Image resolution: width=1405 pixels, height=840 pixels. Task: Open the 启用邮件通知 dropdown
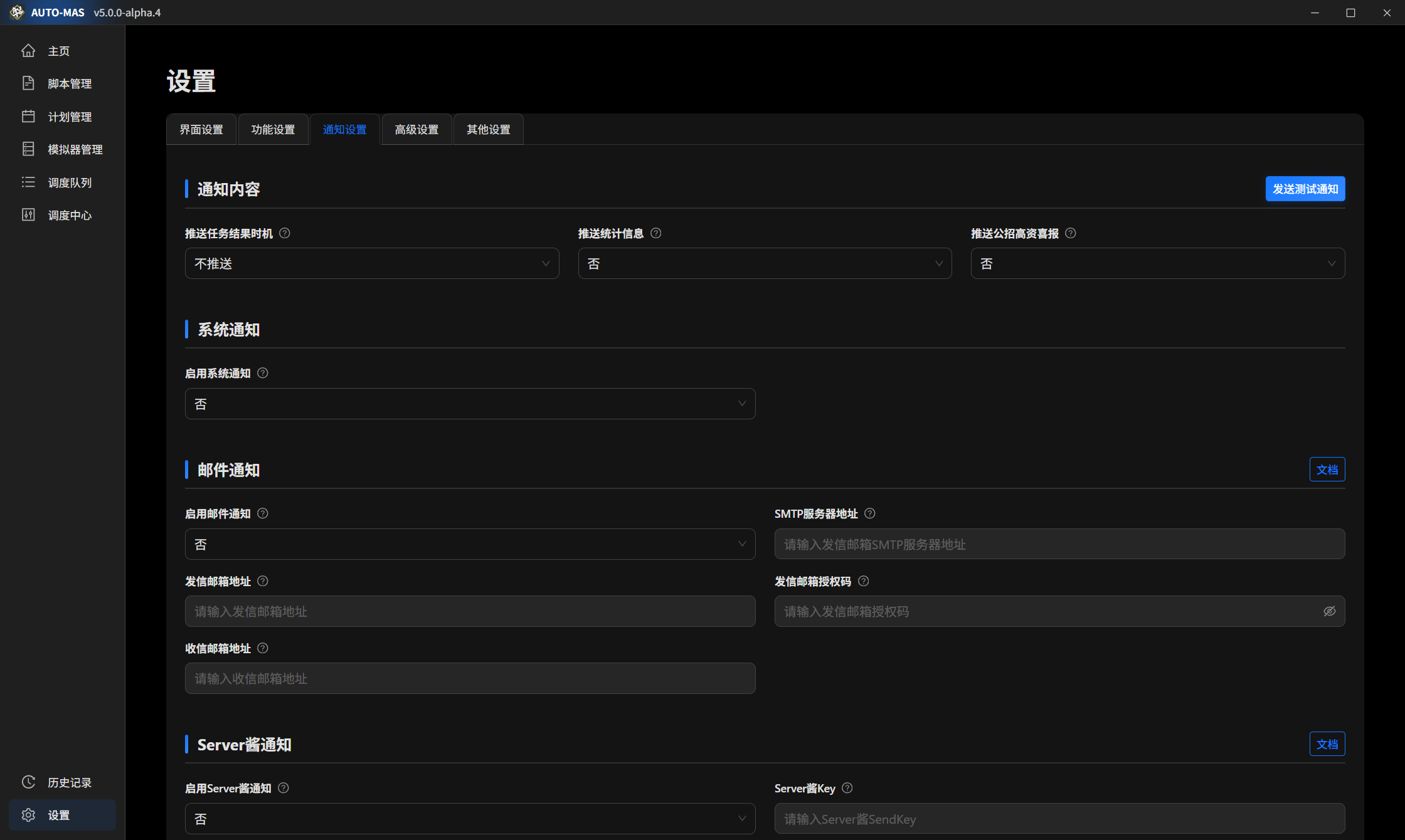[469, 544]
